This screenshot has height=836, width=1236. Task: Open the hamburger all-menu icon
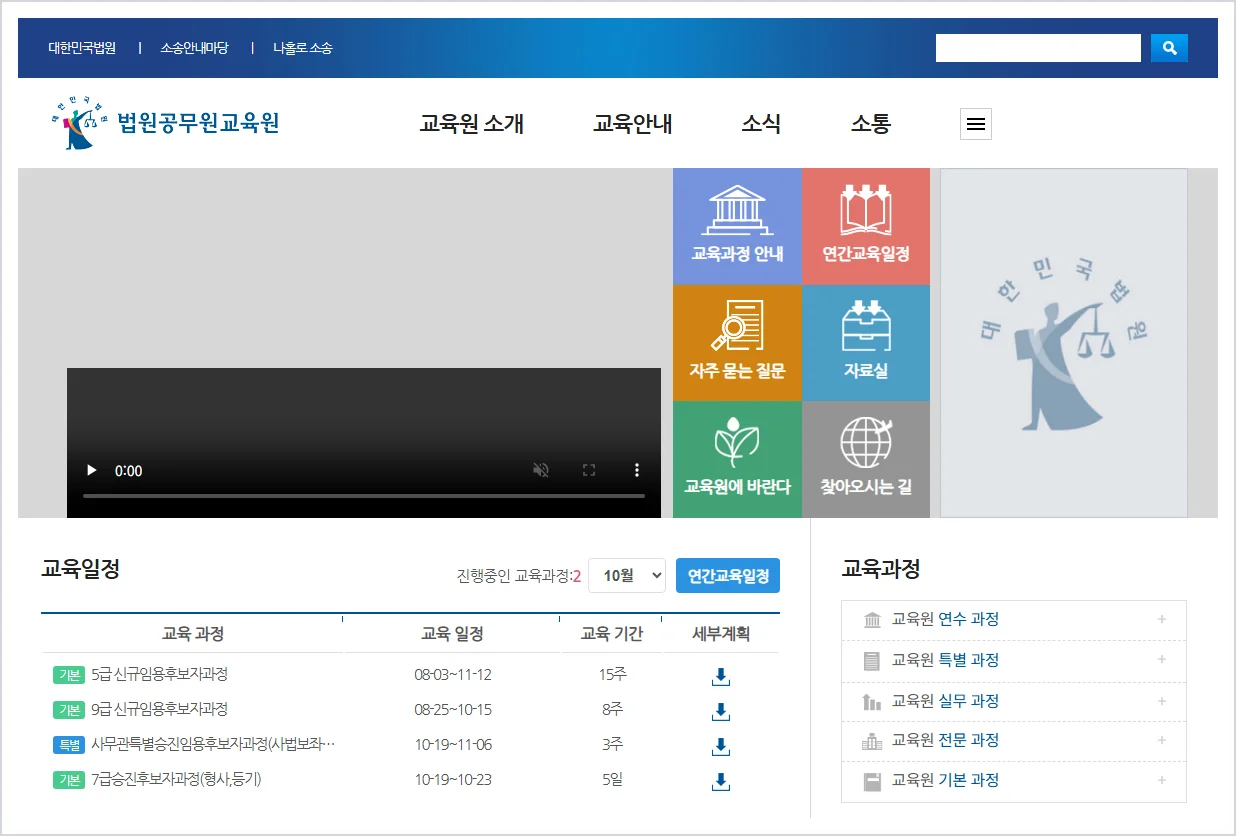pos(976,124)
